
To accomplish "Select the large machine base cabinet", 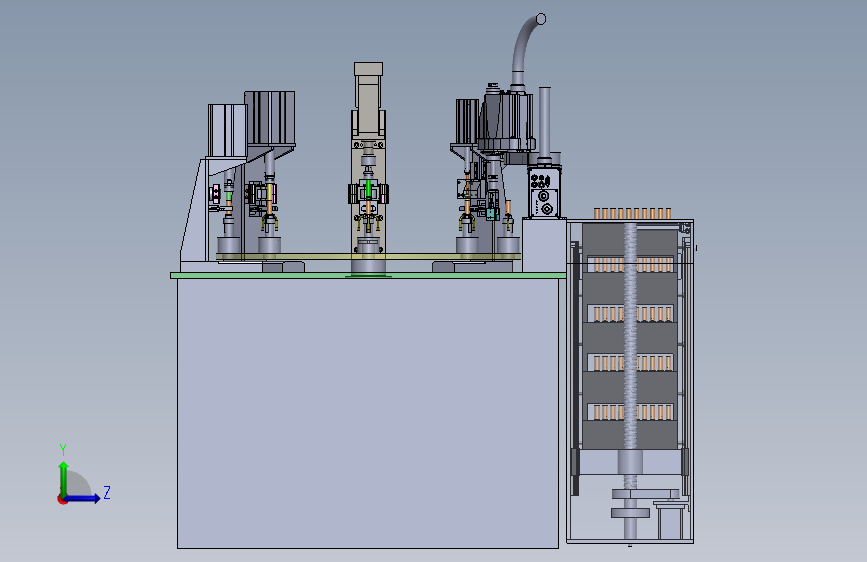I will [368, 413].
